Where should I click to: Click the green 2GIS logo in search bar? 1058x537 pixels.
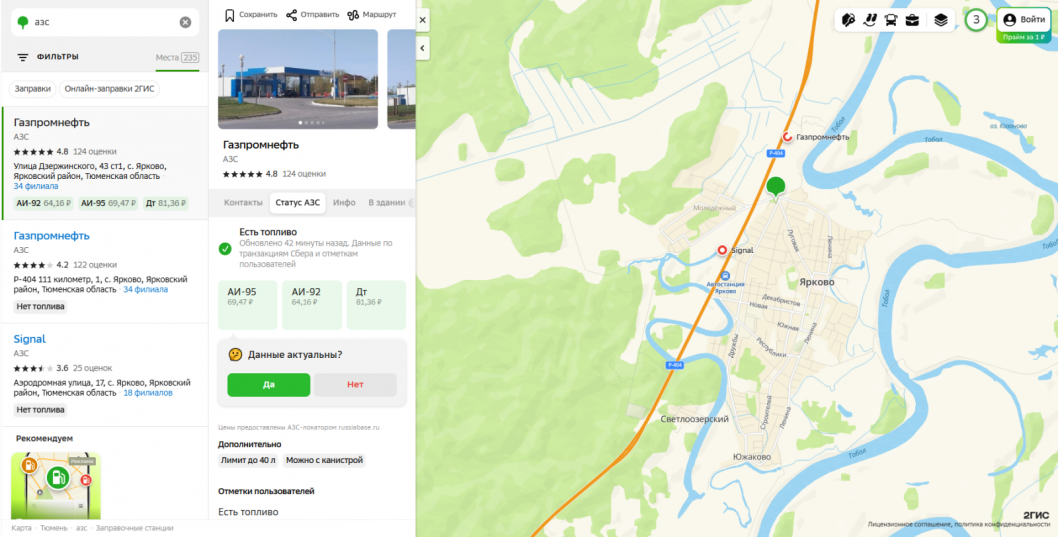coord(23,22)
